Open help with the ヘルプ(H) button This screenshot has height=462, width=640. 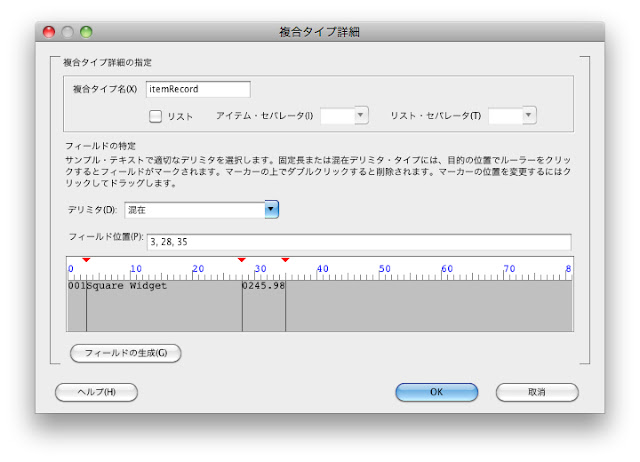(96, 392)
